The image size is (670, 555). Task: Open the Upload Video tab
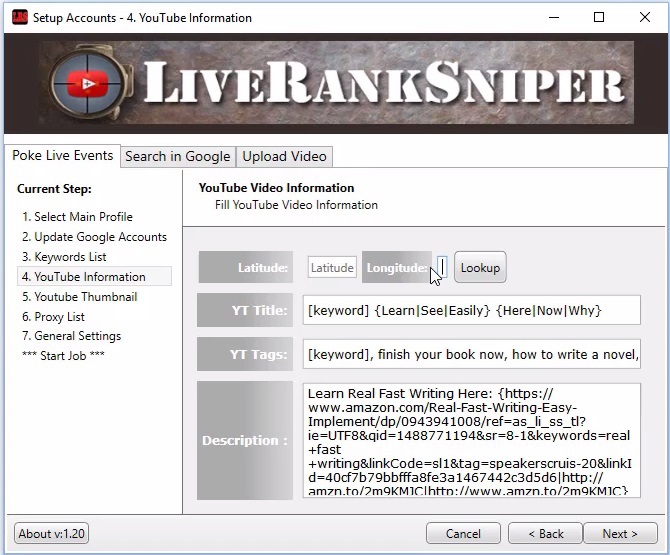coord(284,156)
